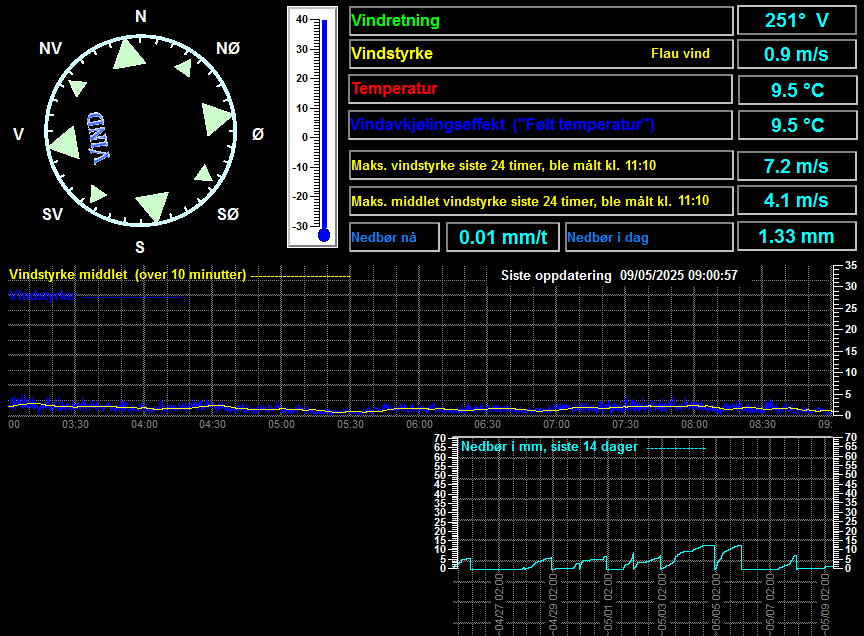Select the Nedbør i dag label
Viewport: 864px width, 636px height.
coord(608,238)
